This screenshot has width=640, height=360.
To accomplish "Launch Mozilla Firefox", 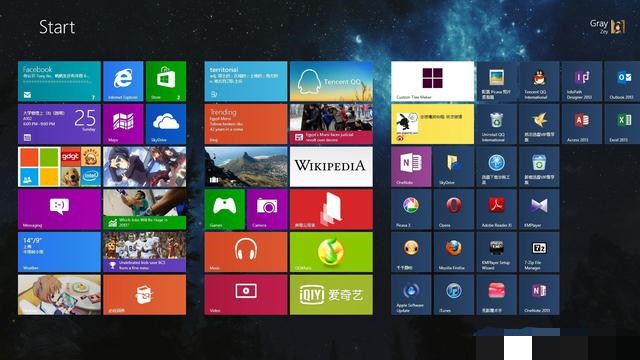I will [x=453, y=252].
